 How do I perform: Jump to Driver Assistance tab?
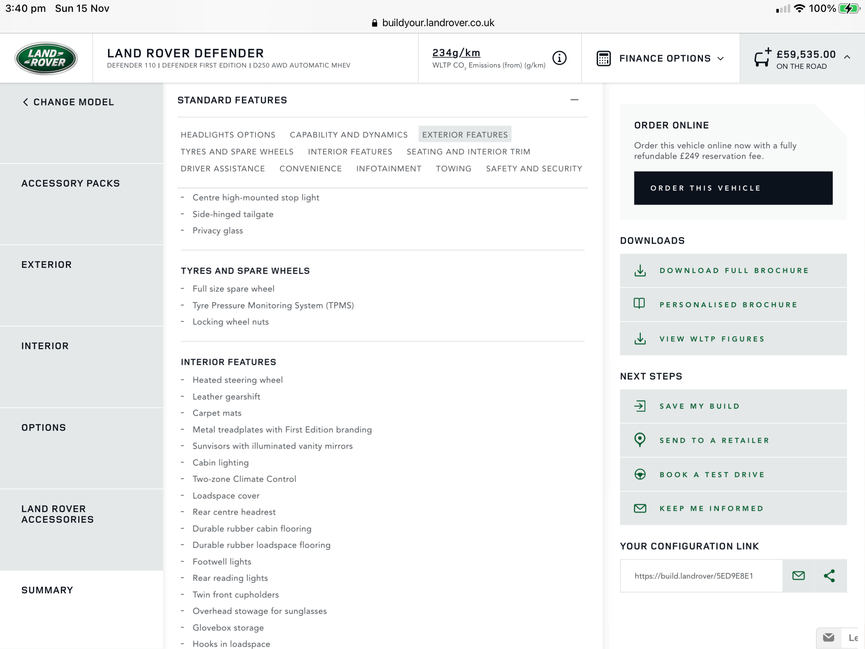click(223, 168)
